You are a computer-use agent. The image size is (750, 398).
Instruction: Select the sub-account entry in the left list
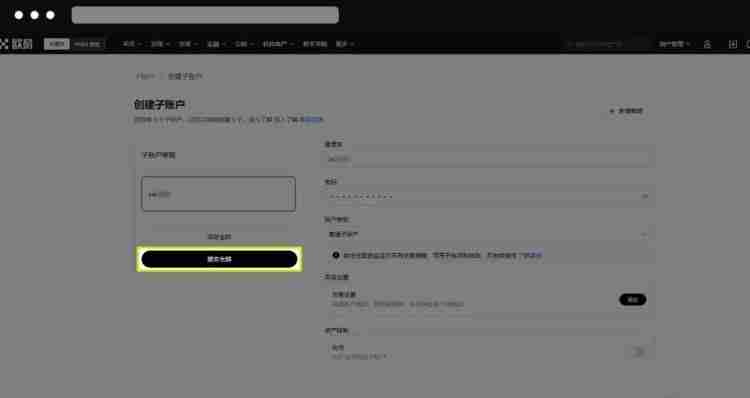tap(219, 194)
